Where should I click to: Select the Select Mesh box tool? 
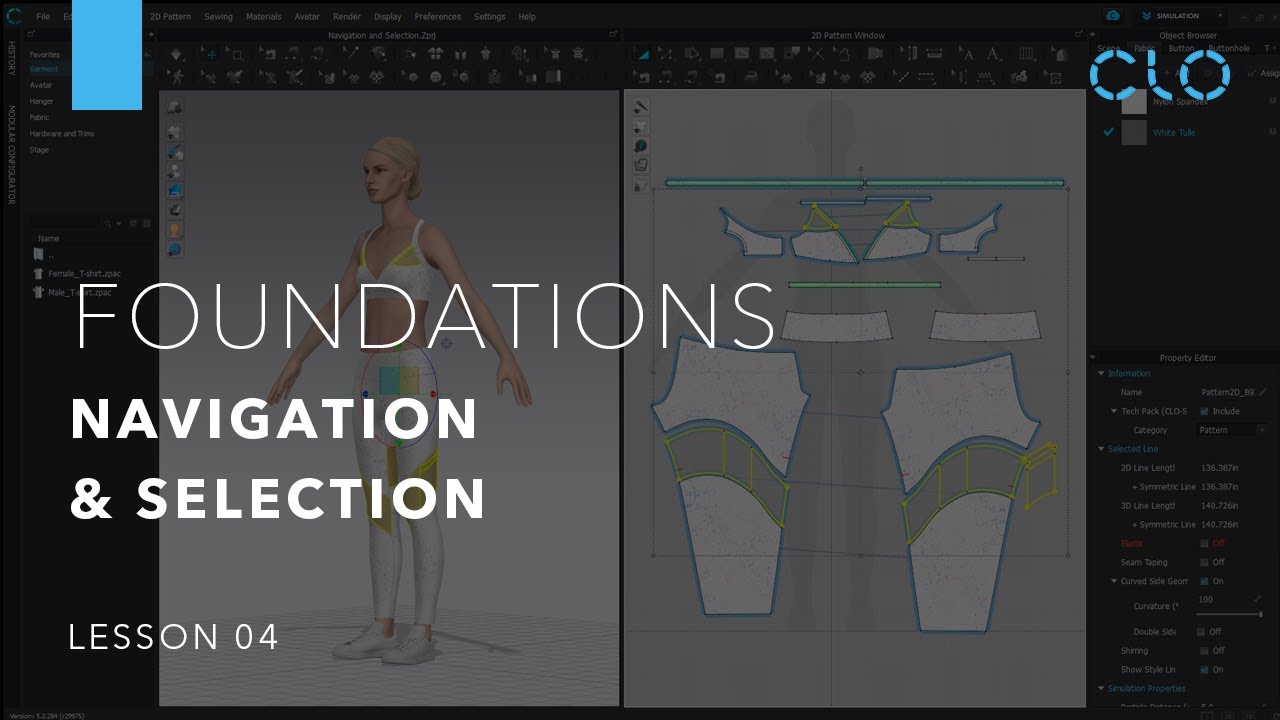pyautogui.click(x=236, y=54)
